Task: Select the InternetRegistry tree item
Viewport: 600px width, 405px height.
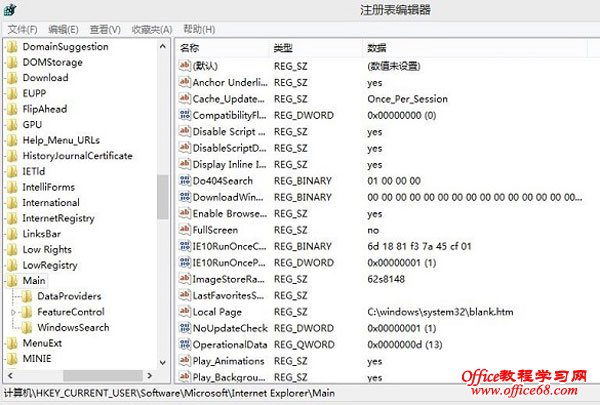Action: coord(58,219)
